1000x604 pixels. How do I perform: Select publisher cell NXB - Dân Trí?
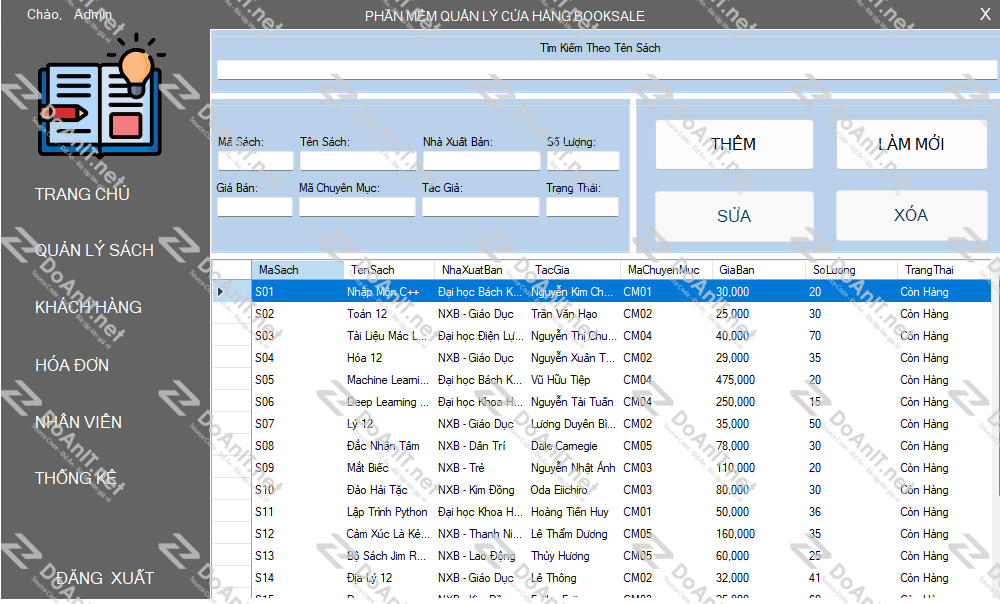481,446
